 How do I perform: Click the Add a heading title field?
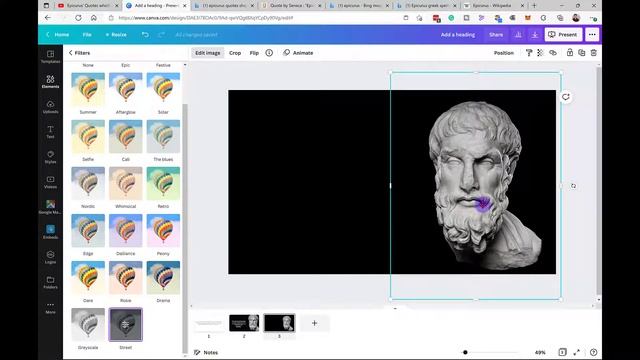point(458,35)
